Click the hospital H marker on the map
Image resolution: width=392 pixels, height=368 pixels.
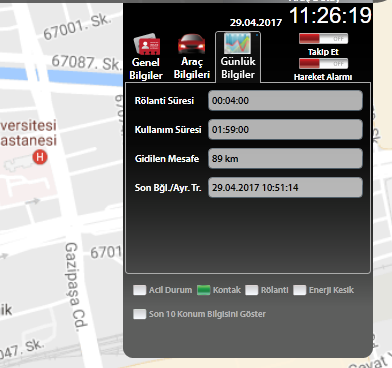pyautogui.click(x=40, y=157)
